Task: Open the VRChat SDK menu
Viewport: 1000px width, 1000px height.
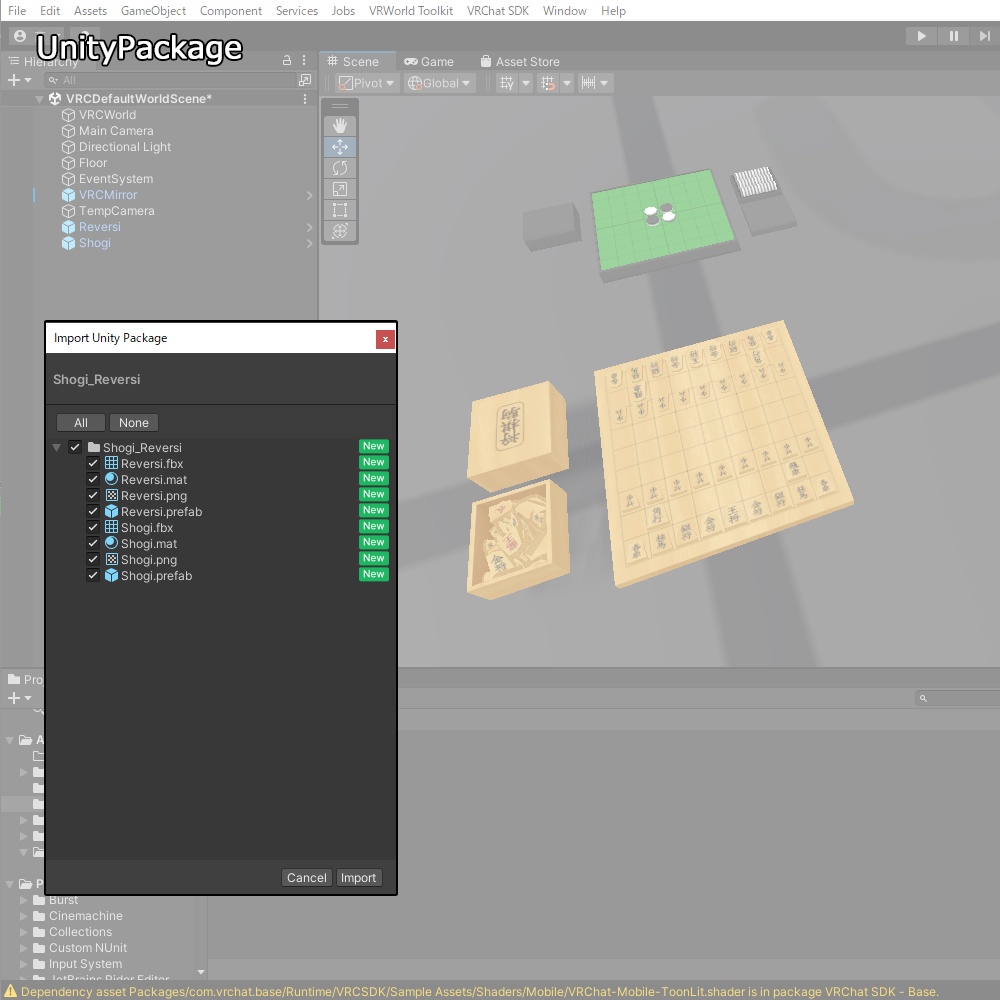Action: click(497, 11)
